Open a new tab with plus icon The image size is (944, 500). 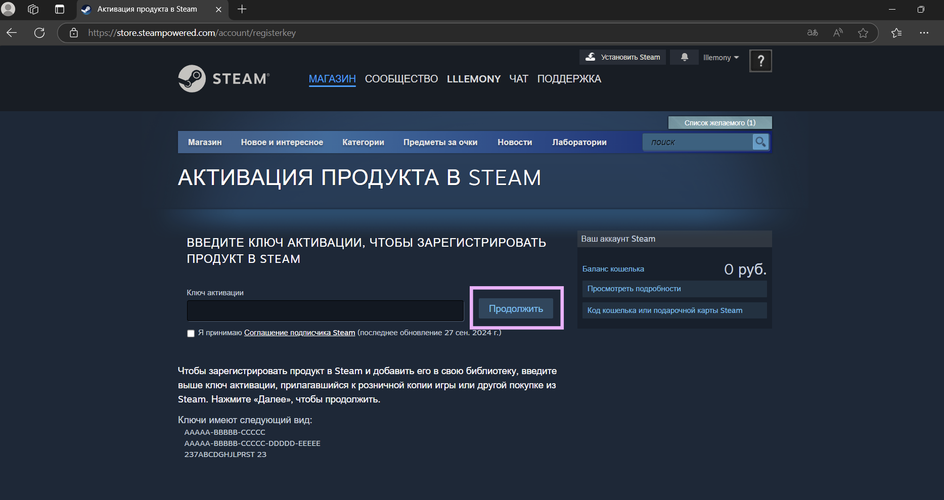242,9
